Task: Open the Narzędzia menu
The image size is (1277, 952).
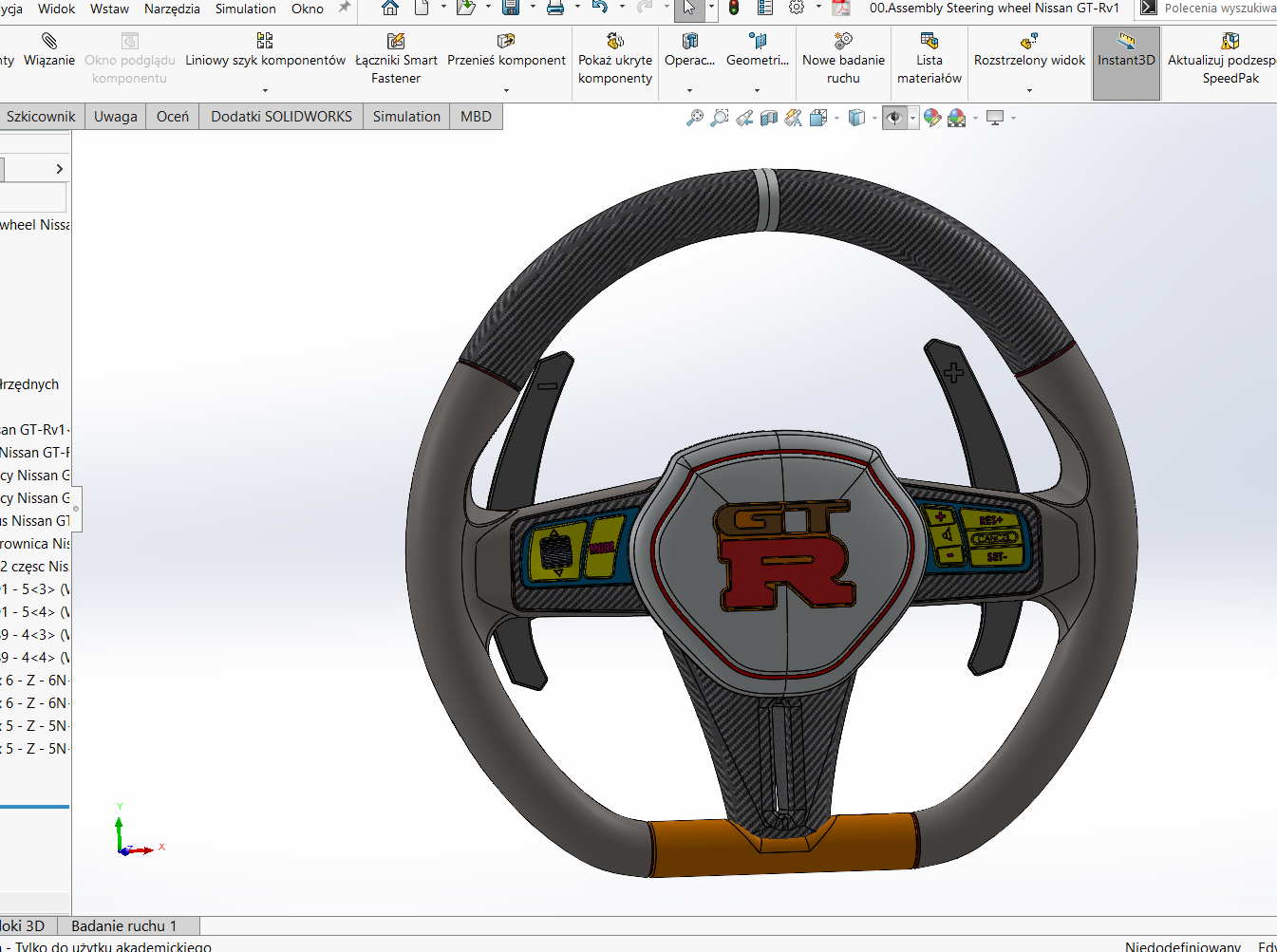Action: [x=172, y=9]
